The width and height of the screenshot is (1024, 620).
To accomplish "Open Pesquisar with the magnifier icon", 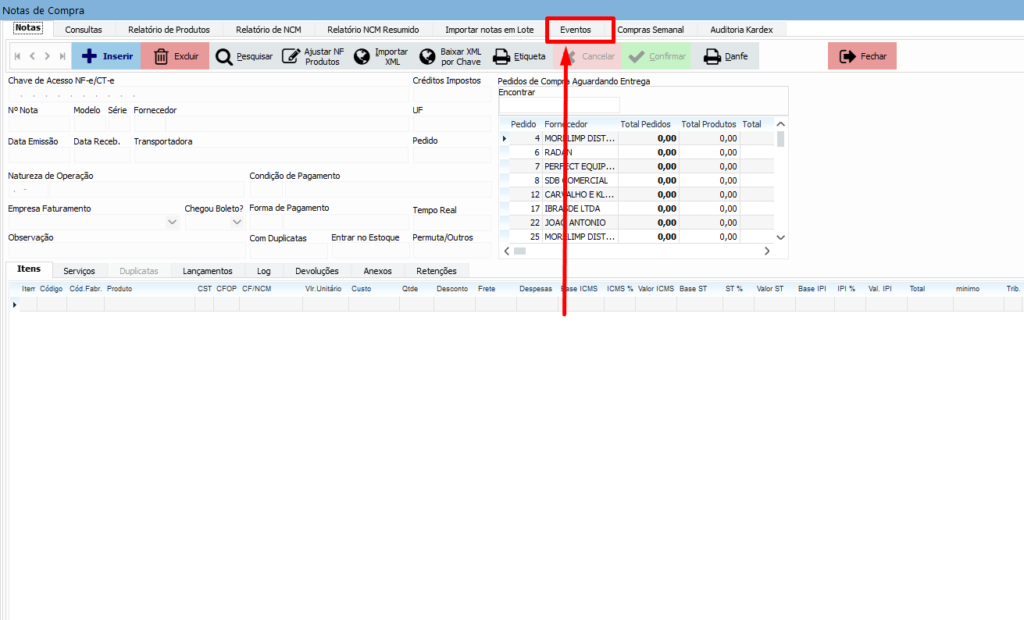I will coord(244,56).
